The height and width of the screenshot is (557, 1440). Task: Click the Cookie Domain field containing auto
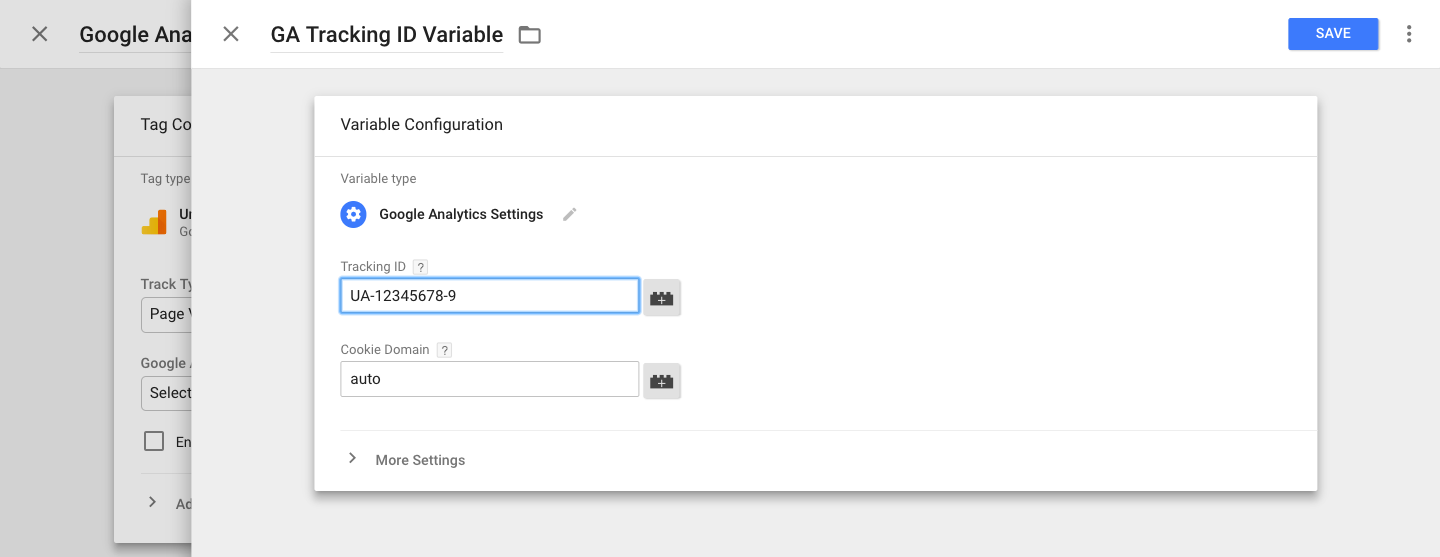(489, 379)
